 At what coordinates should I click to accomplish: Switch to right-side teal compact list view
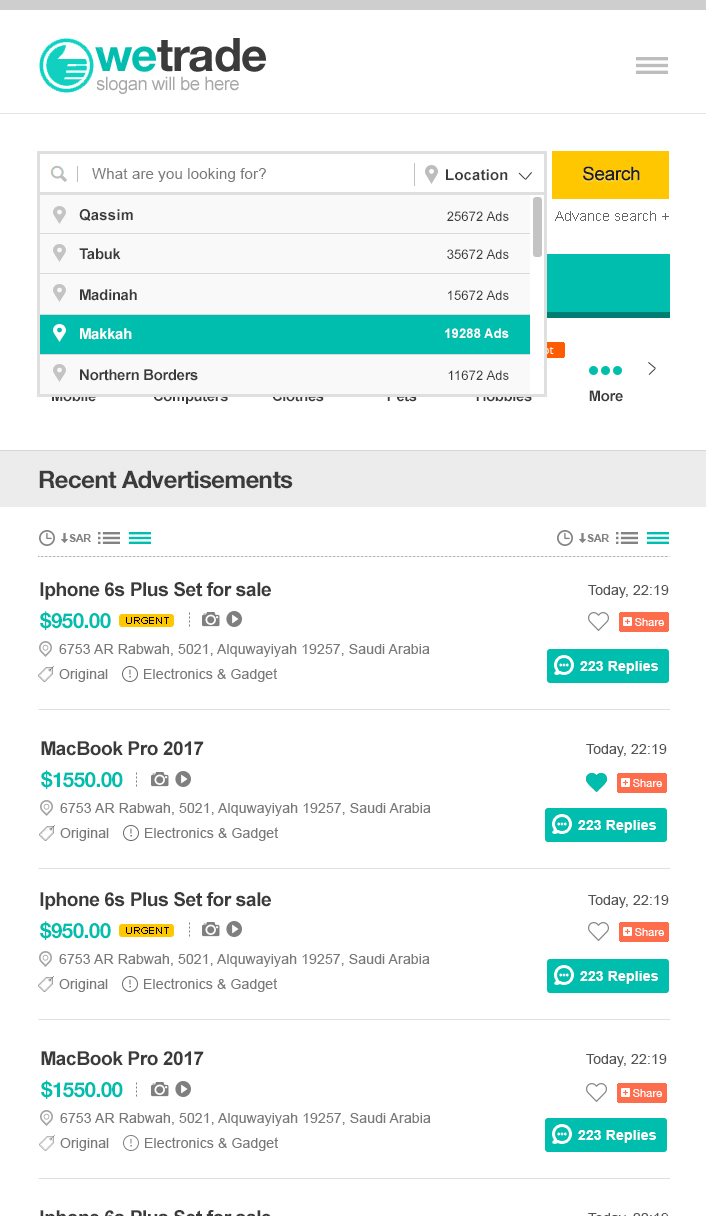point(658,538)
